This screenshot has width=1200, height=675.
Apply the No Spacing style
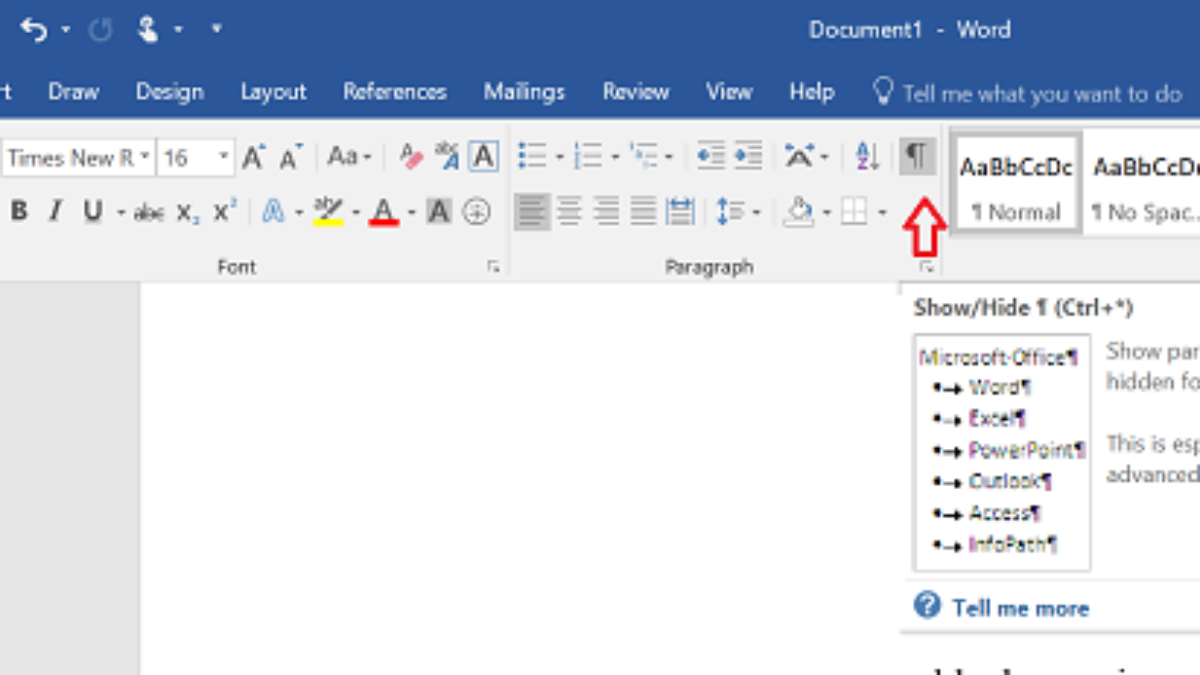click(1144, 184)
